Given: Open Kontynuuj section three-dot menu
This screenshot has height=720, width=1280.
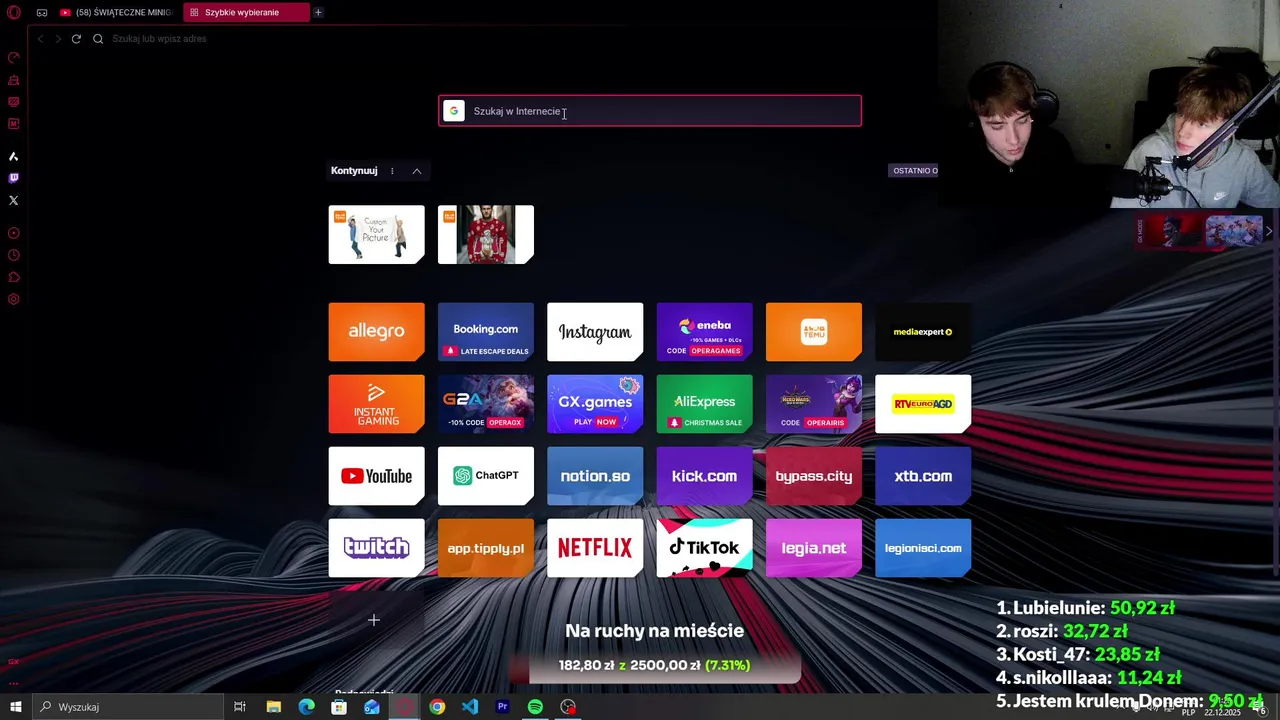Looking at the screenshot, I should click(x=392, y=171).
